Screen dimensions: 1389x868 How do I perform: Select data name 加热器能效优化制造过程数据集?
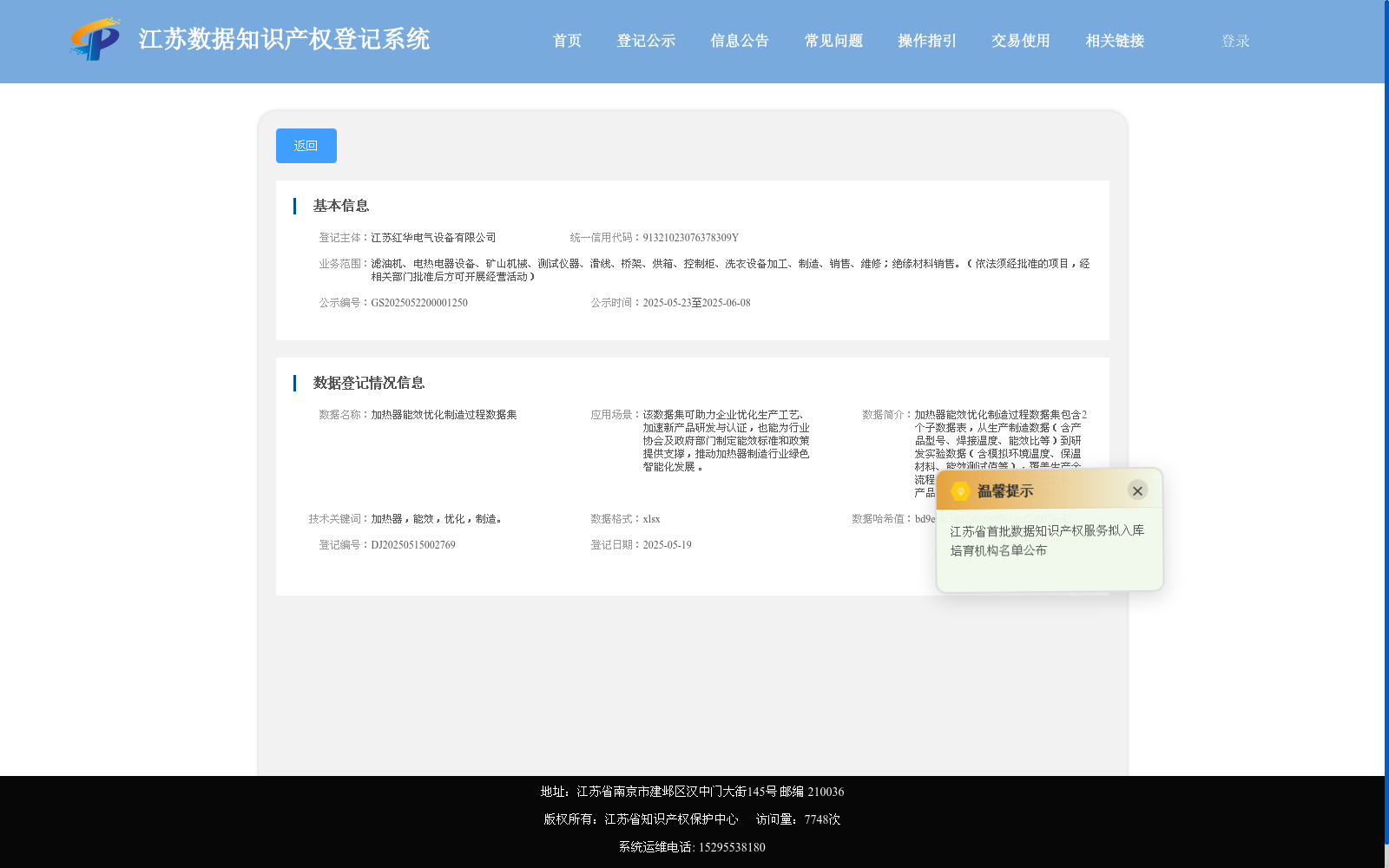444,415
